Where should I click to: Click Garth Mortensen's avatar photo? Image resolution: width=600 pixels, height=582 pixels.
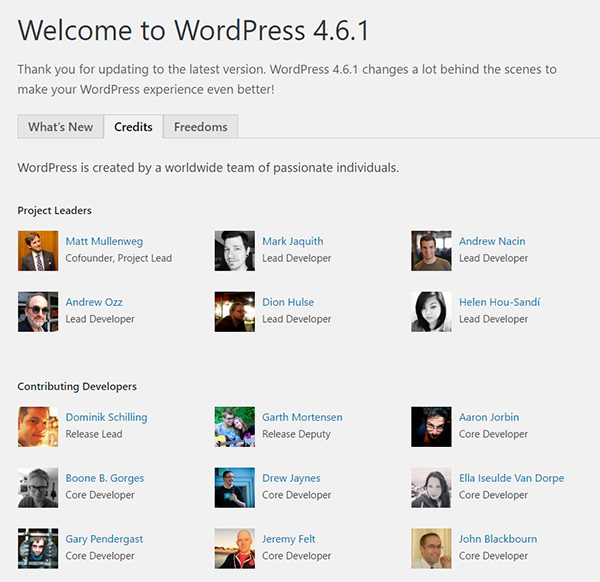(x=235, y=427)
